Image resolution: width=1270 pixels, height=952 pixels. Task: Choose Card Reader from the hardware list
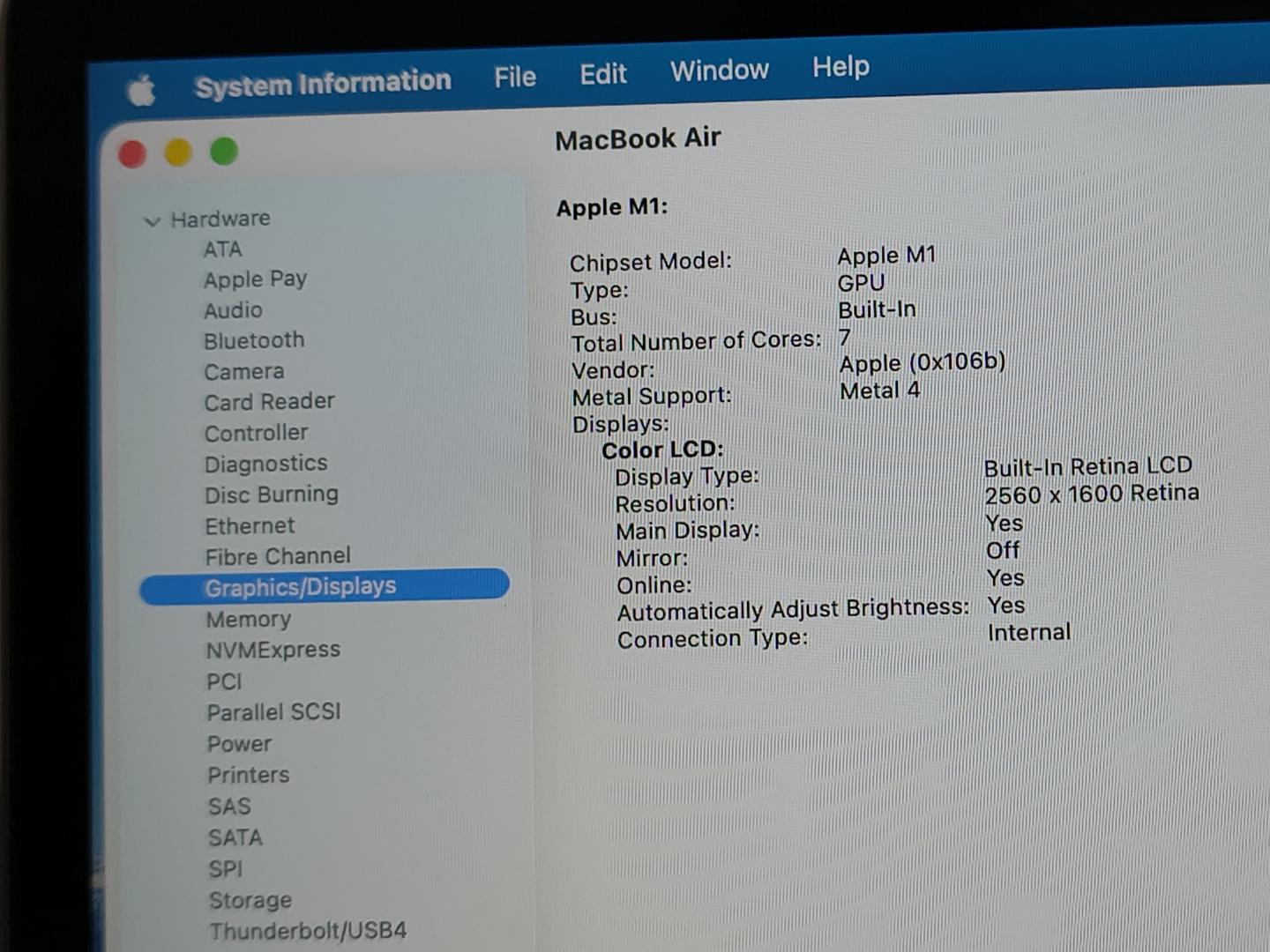click(x=269, y=402)
